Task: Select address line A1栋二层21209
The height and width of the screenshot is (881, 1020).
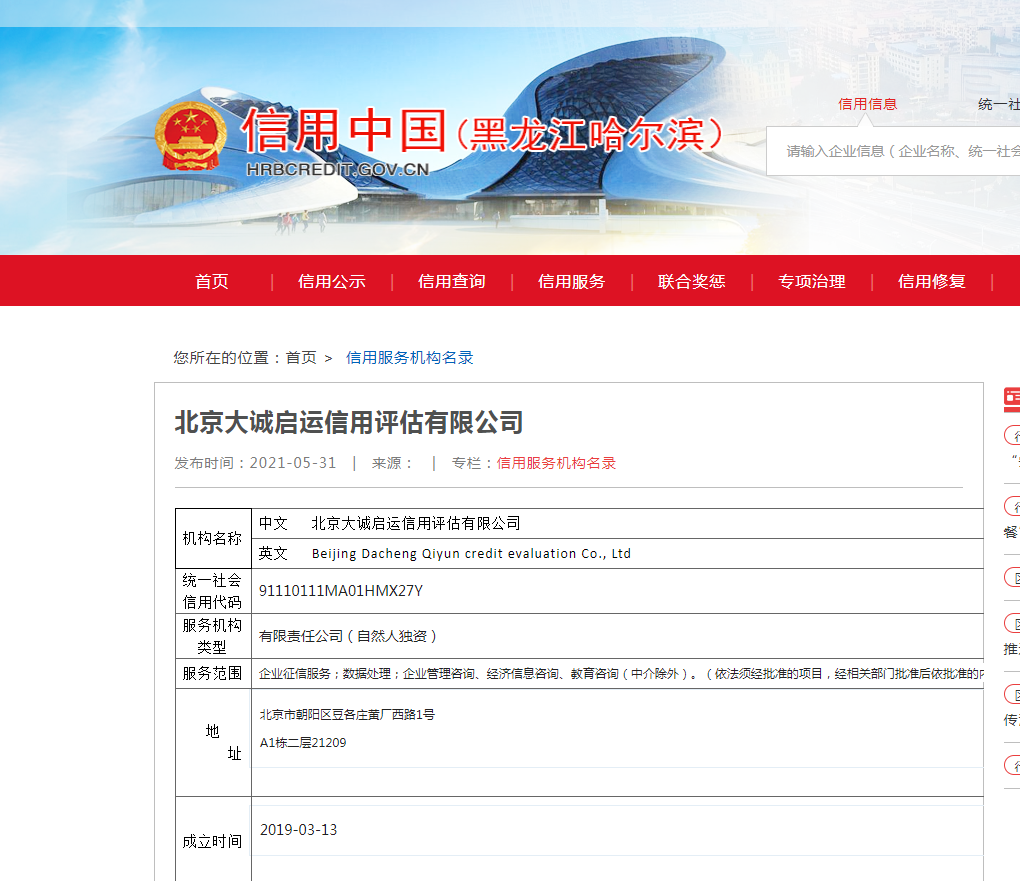Action: 303,742
